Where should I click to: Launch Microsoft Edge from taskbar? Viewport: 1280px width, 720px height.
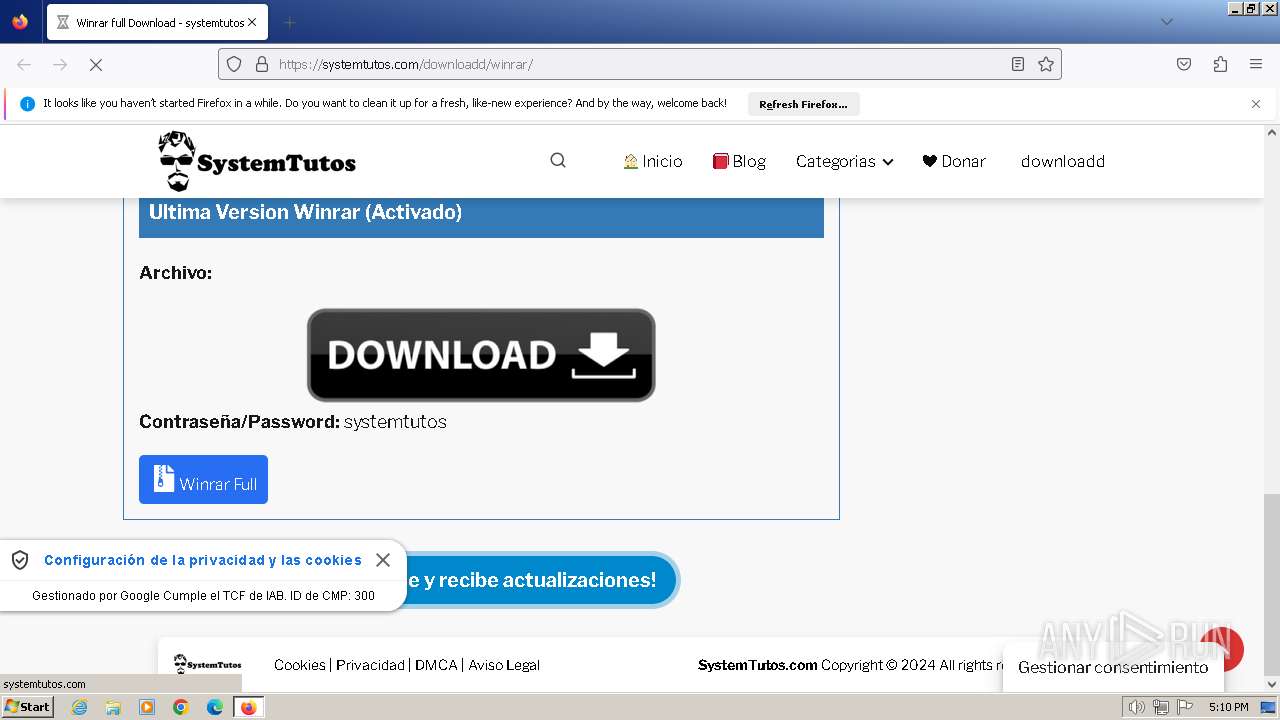(215, 707)
